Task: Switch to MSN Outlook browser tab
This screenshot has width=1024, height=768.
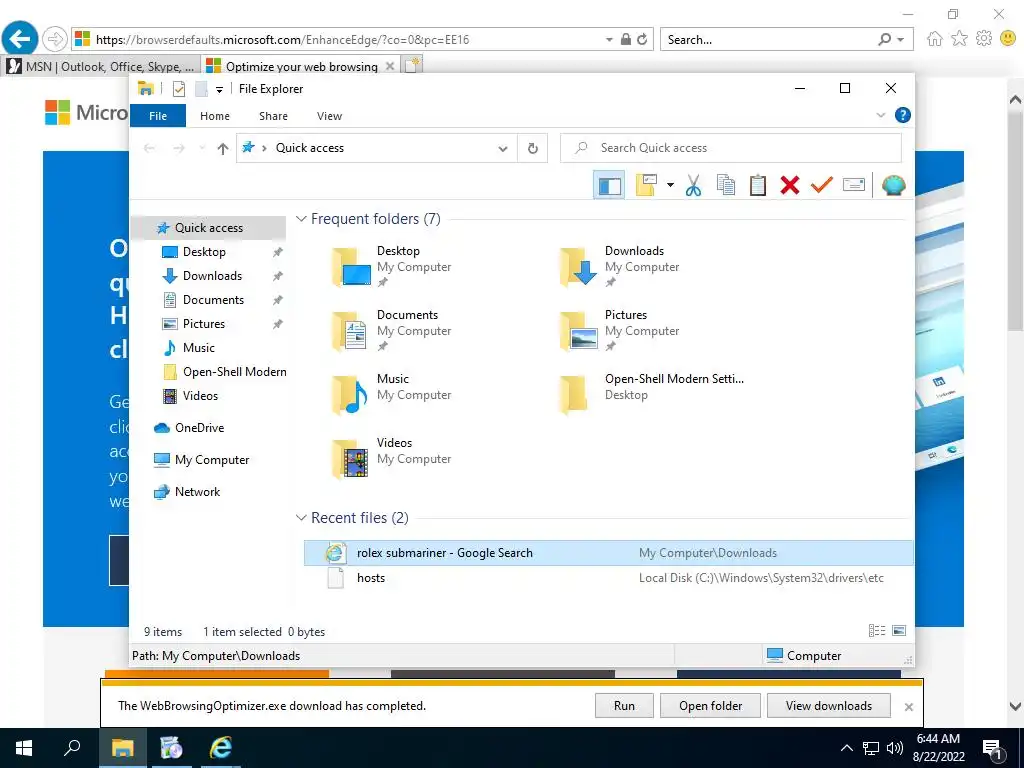Action: (x=101, y=66)
